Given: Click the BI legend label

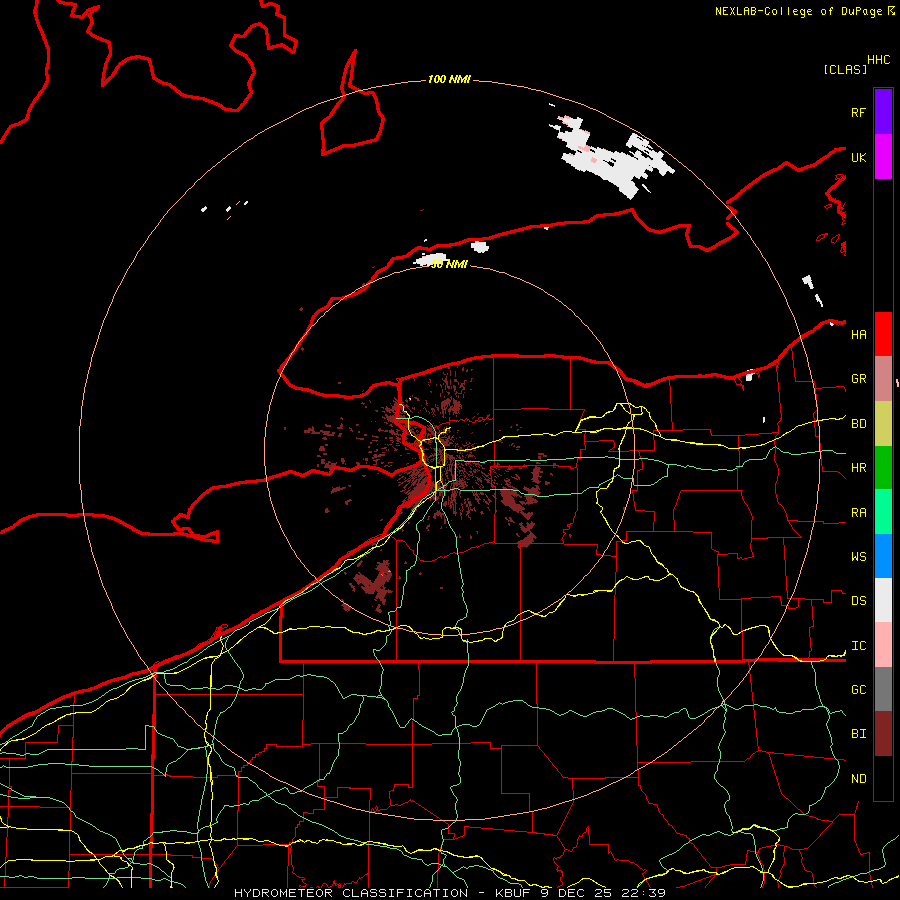Looking at the screenshot, I should tap(858, 734).
